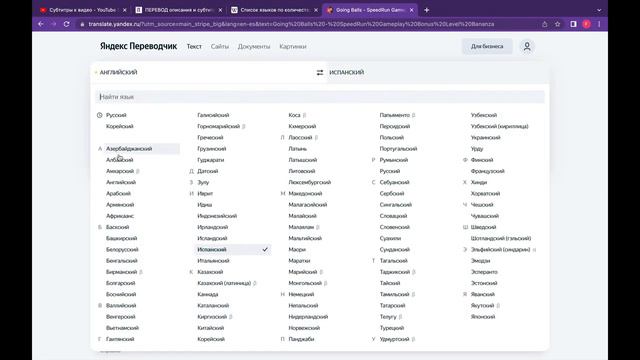This screenshot has height=360, width=640.
Task: Click the Для бизнеса button
Action: pyautogui.click(x=487, y=47)
